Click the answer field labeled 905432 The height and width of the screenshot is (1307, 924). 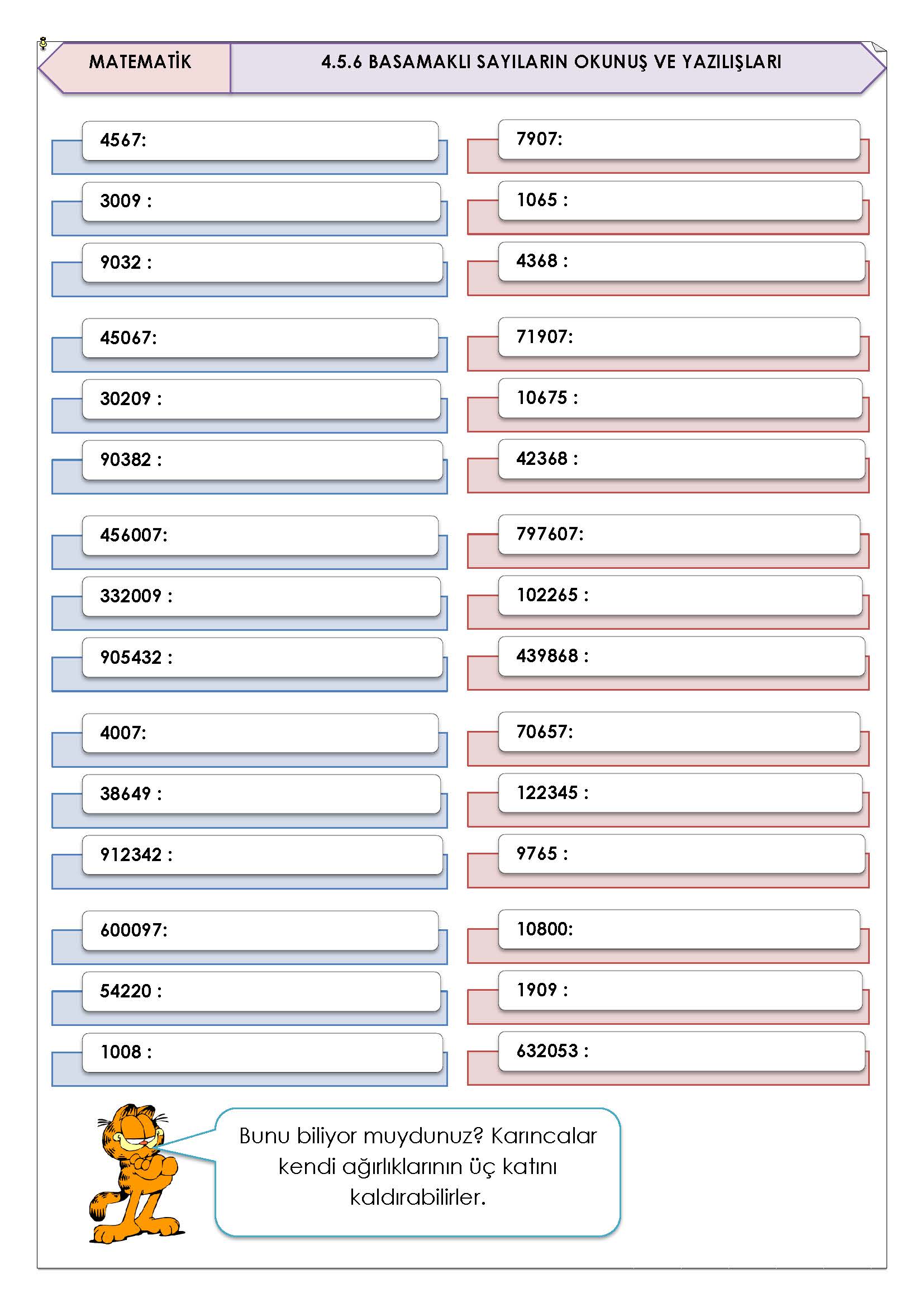pos(263,658)
